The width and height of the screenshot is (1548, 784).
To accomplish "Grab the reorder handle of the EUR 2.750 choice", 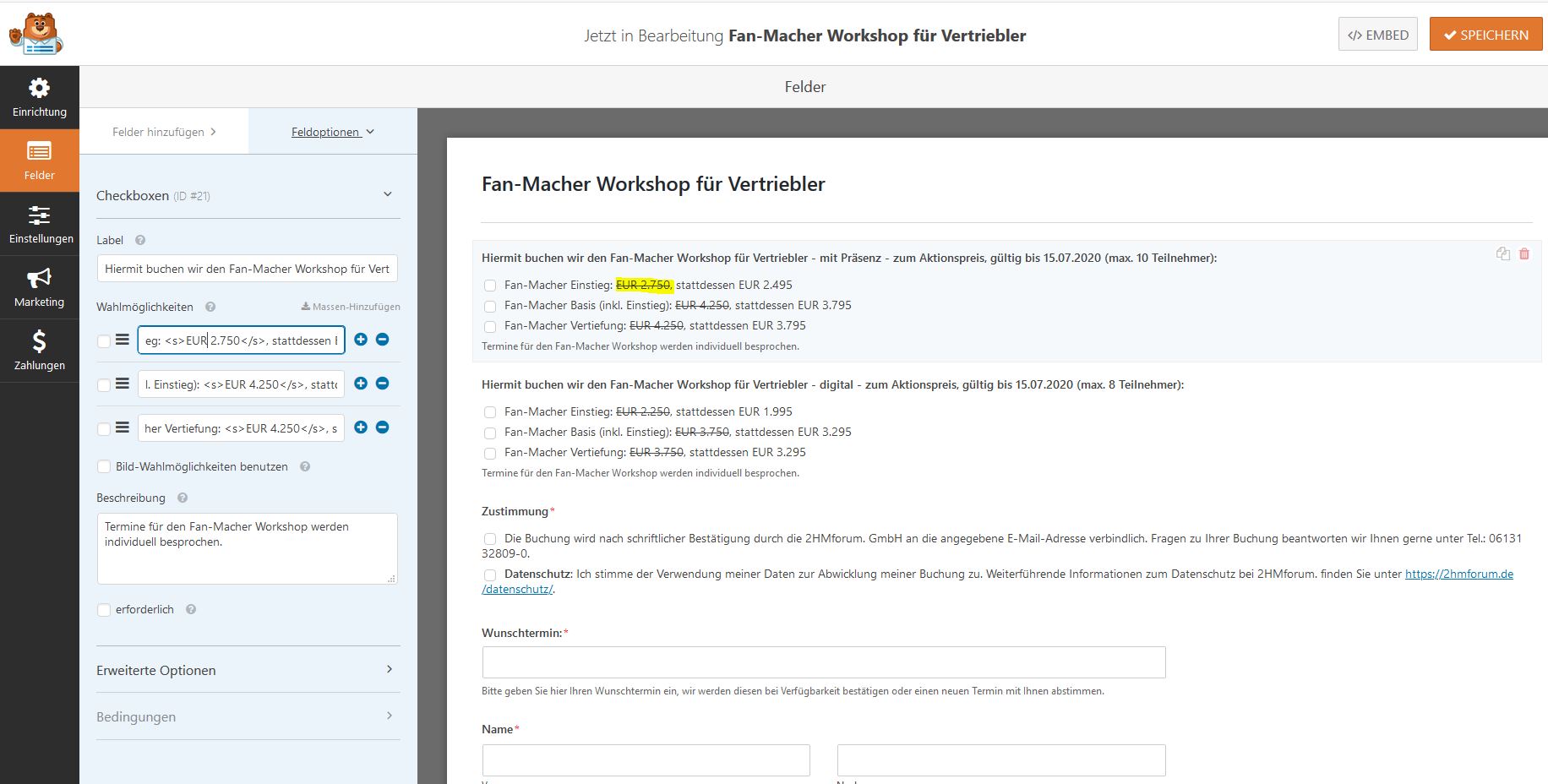I will coord(123,340).
